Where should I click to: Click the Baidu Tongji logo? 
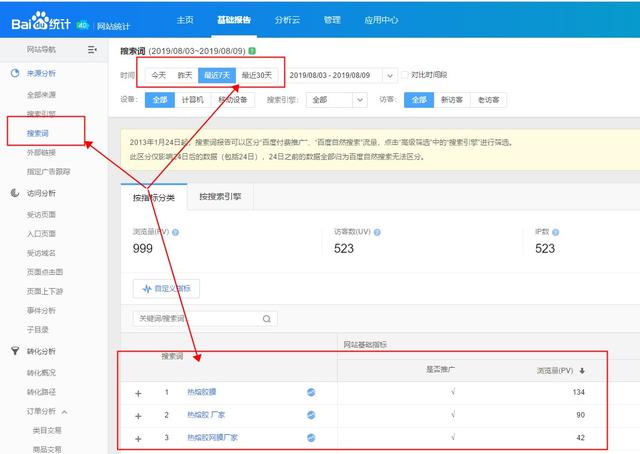(x=41, y=22)
